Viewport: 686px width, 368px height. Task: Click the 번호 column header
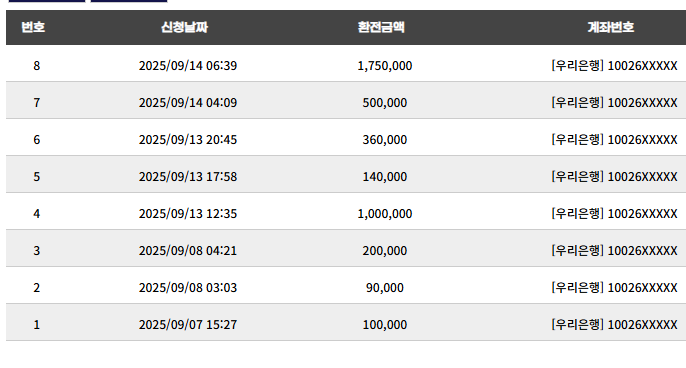(x=33, y=27)
